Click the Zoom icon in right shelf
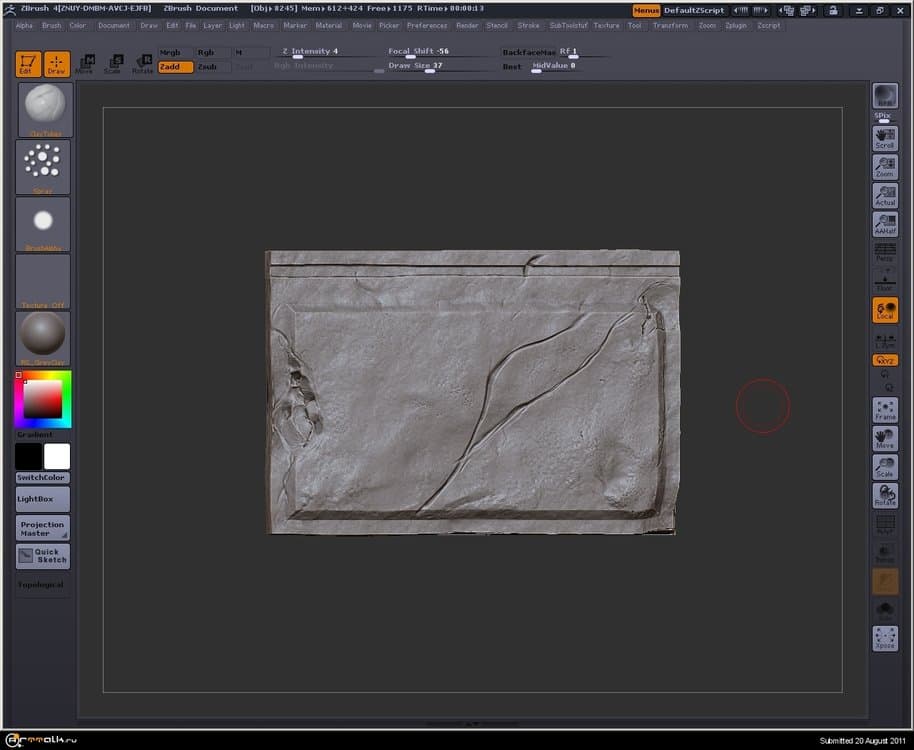 [x=884, y=167]
